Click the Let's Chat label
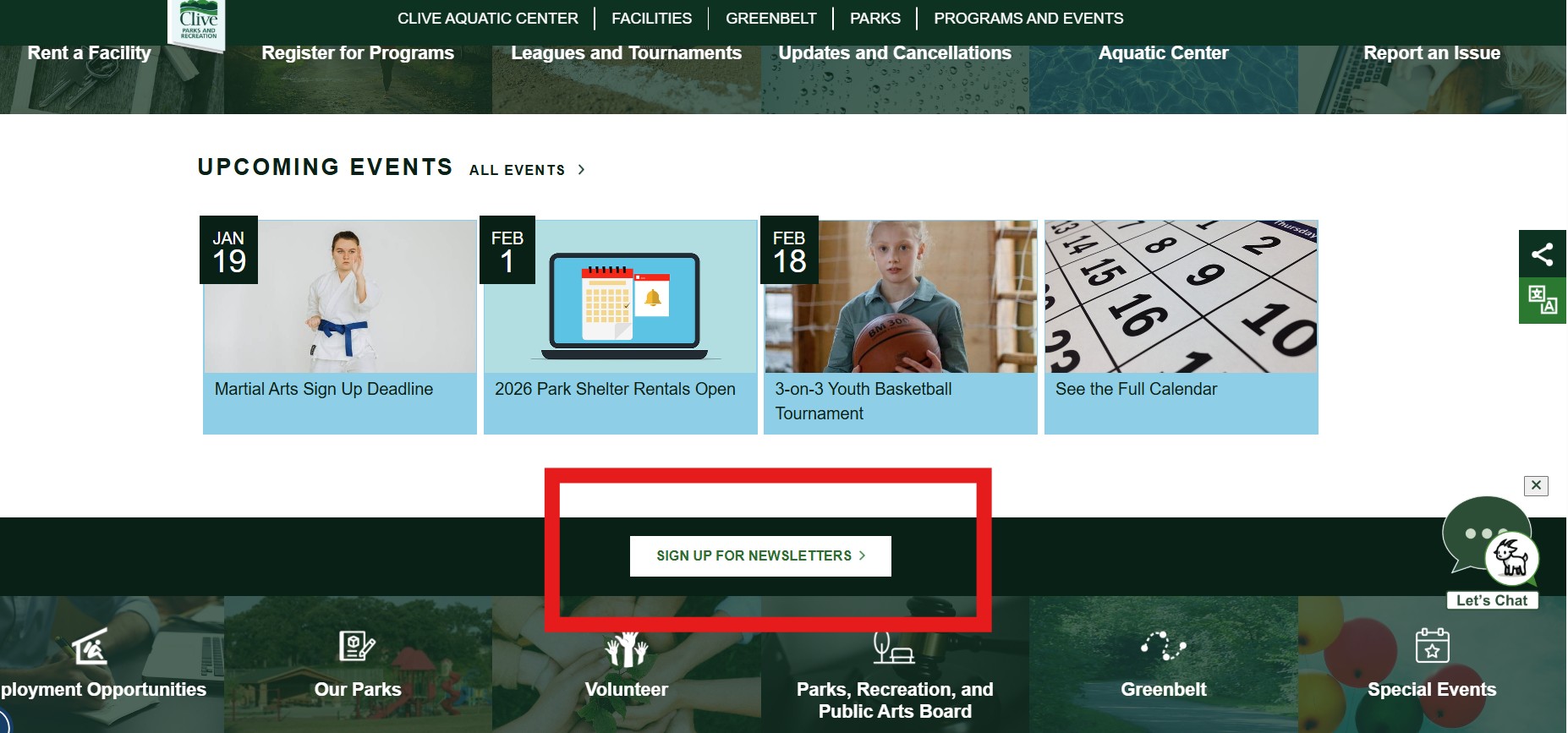Viewport: 1568px width, 733px height. click(x=1492, y=600)
